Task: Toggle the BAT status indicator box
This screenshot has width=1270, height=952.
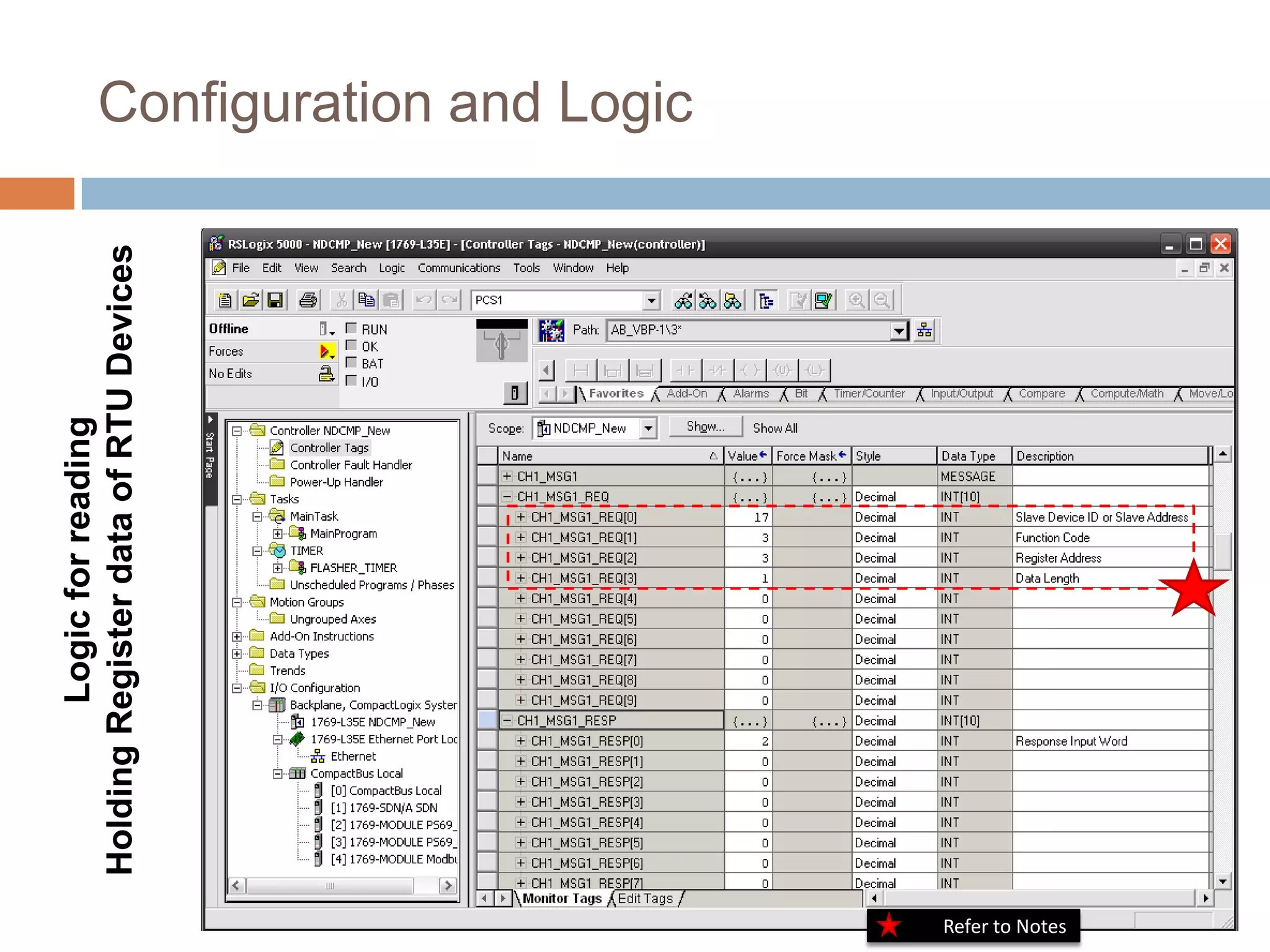Action: pos(351,363)
